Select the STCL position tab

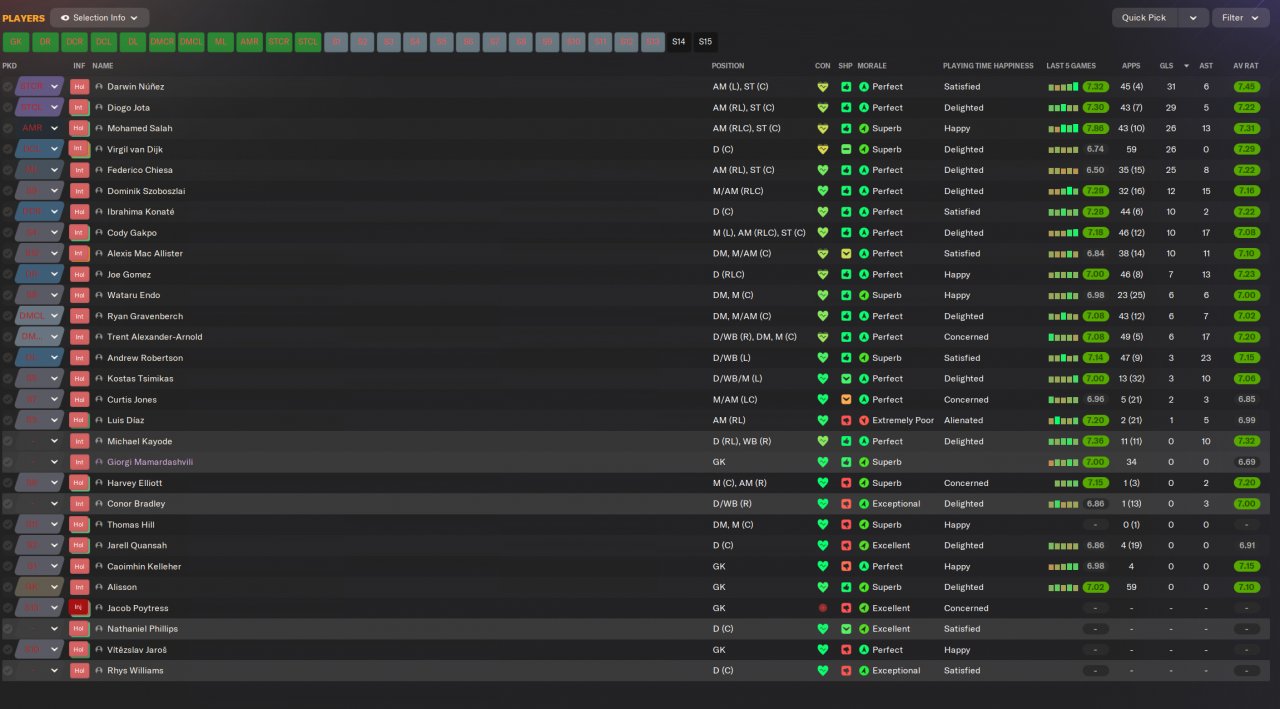coord(308,42)
